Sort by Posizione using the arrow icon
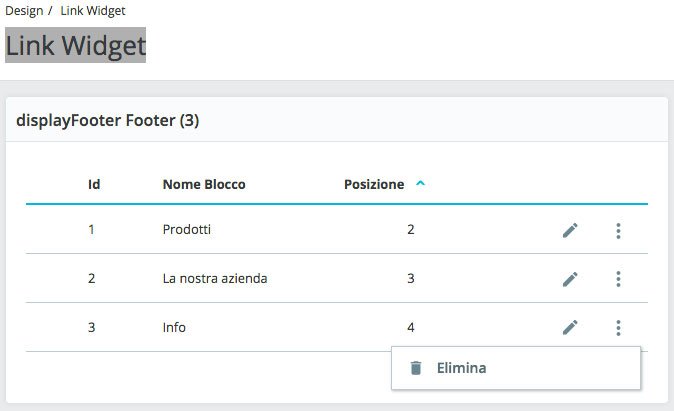Viewport: 674px width, 411px height. (420, 184)
